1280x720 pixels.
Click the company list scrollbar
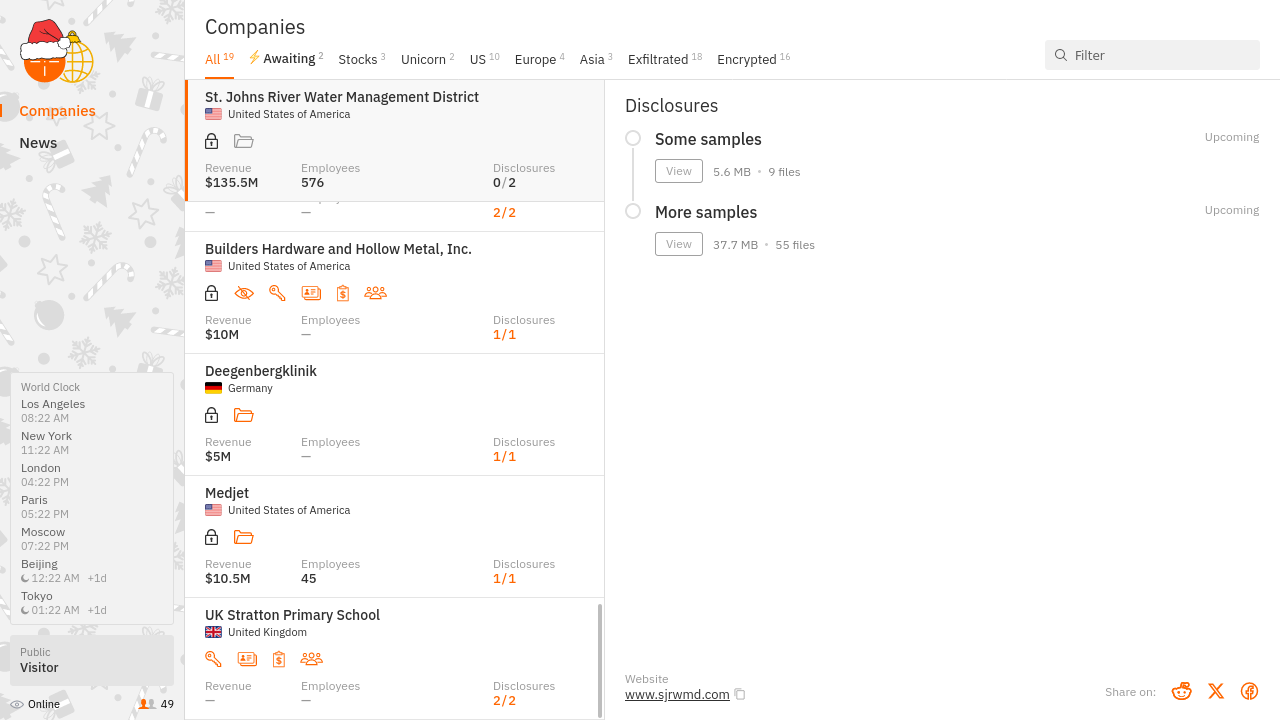pyautogui.click(x=600, y=660)
